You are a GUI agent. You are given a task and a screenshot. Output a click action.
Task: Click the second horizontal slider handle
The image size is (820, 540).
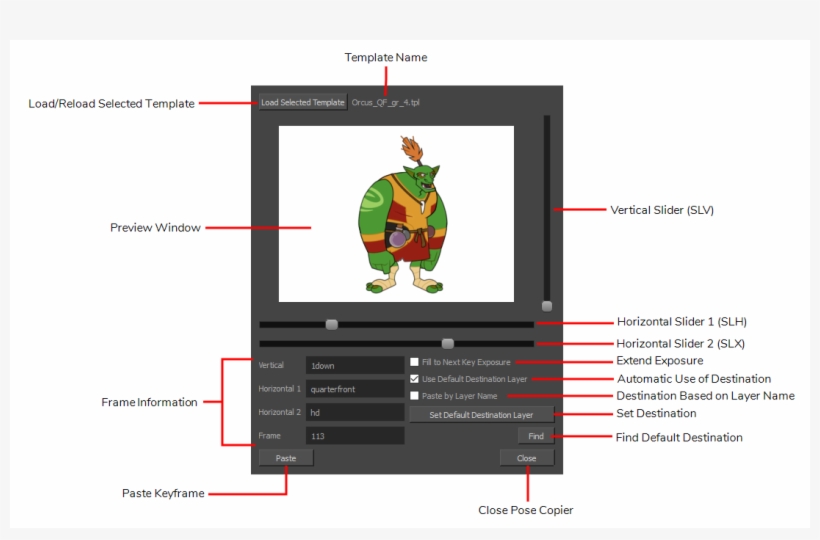(448, 343)
